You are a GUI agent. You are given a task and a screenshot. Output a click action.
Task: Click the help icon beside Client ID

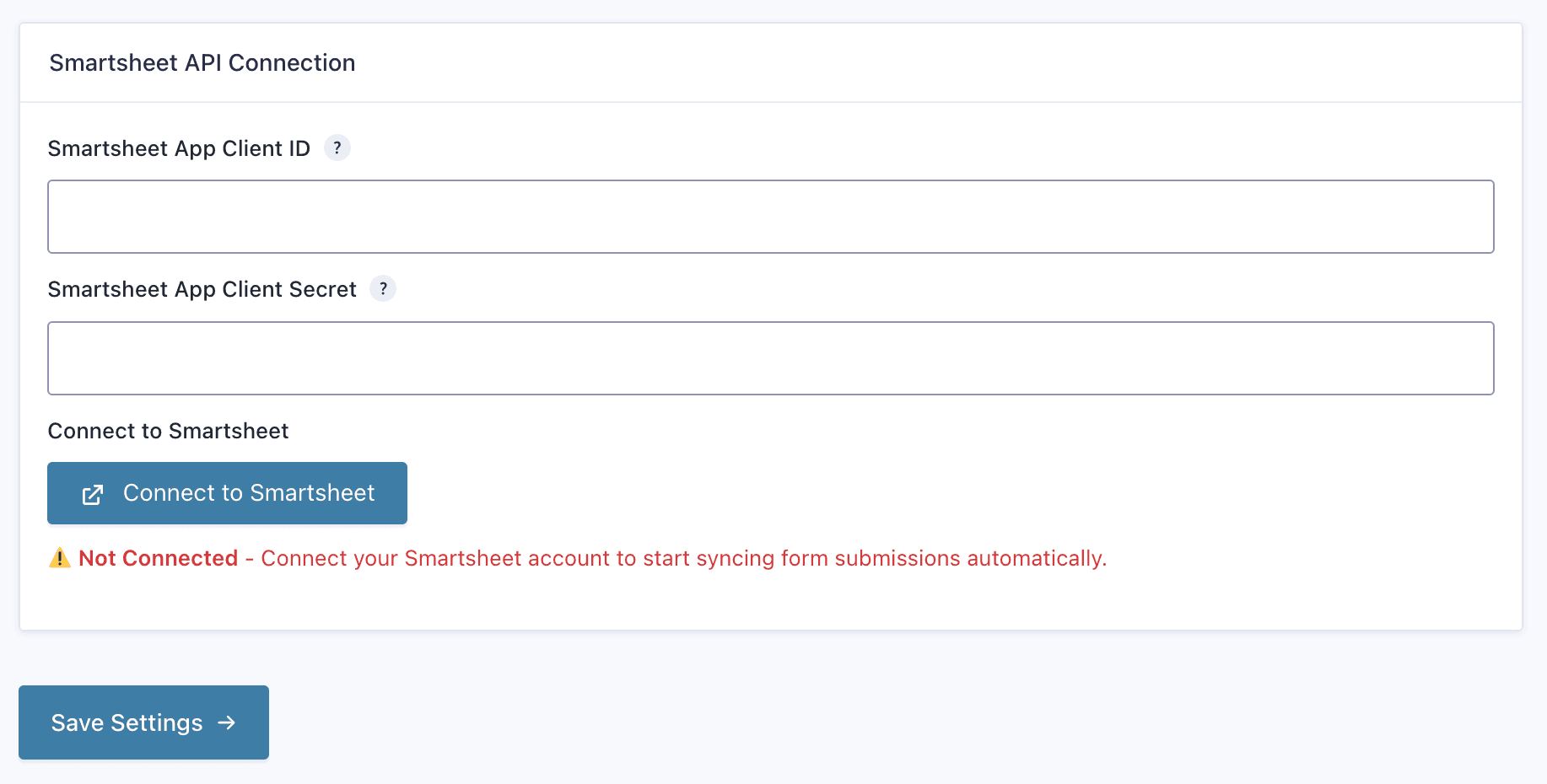[x=337, y=148]
